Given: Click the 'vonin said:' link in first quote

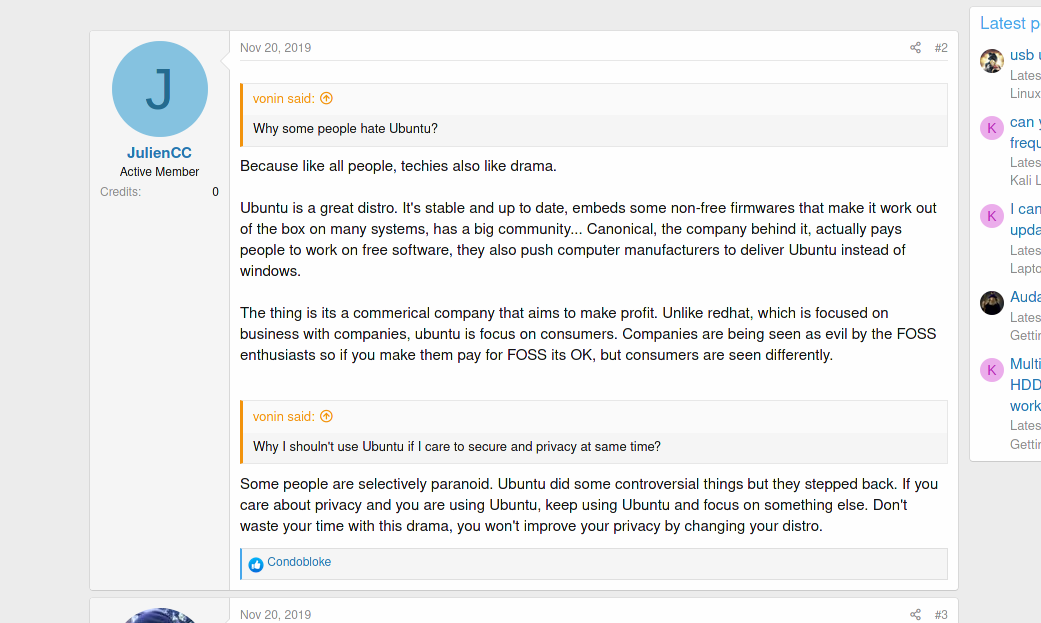Looking at the screenshot, I should point(284,98).
